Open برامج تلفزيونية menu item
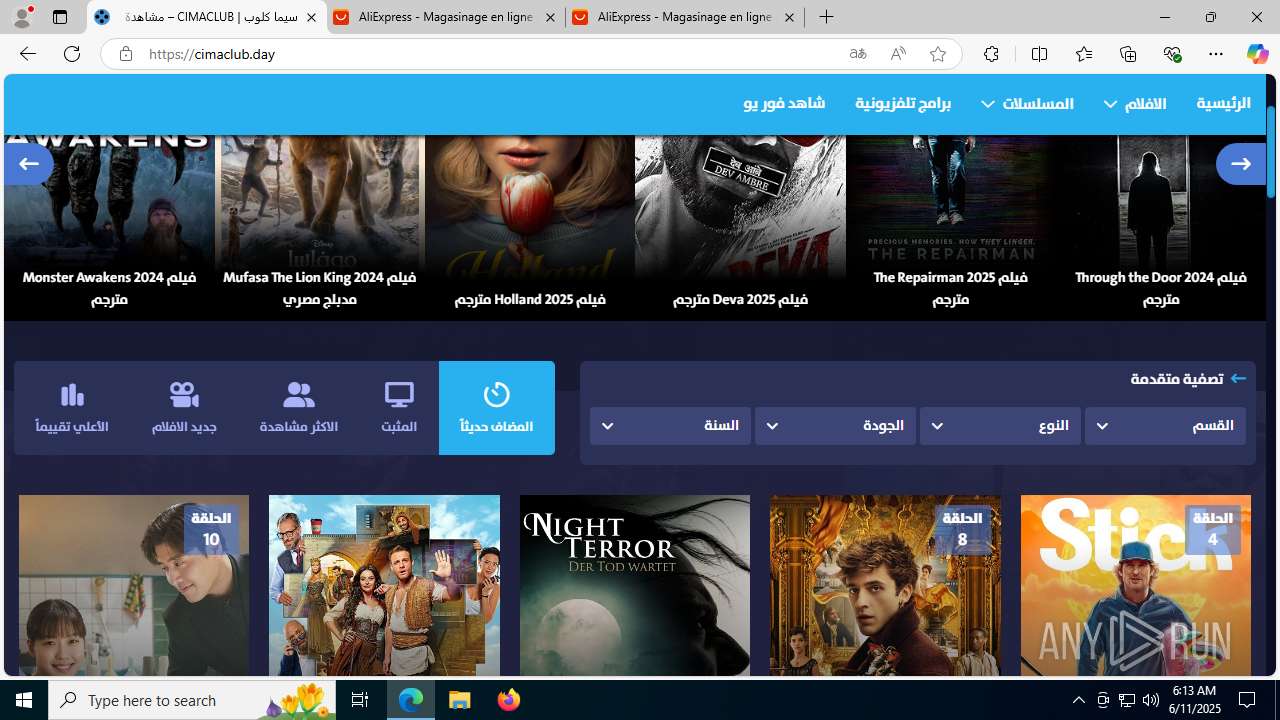Screen dimensions: 1280x720 [903, 103]
